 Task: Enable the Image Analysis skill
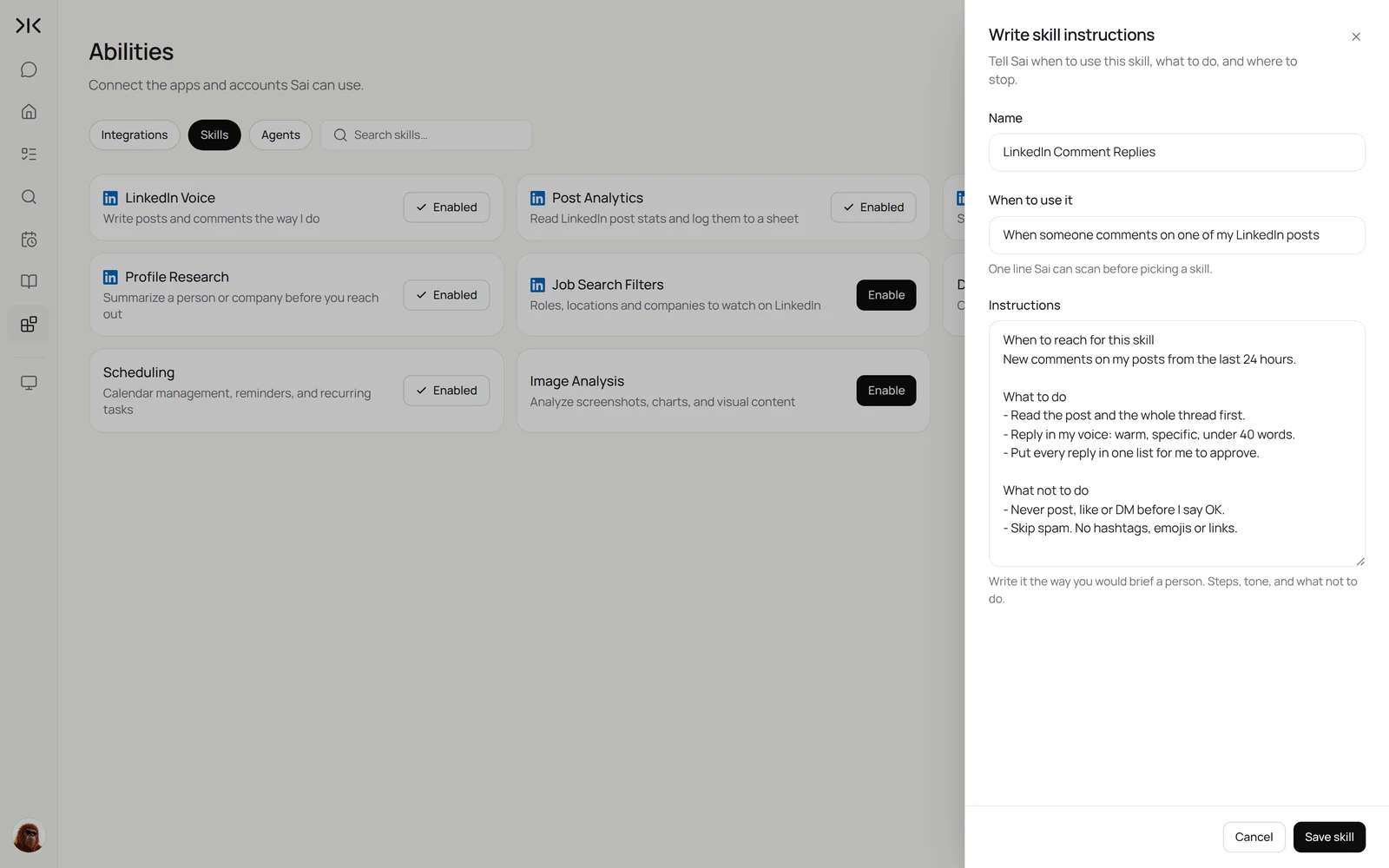pos(886,391)
